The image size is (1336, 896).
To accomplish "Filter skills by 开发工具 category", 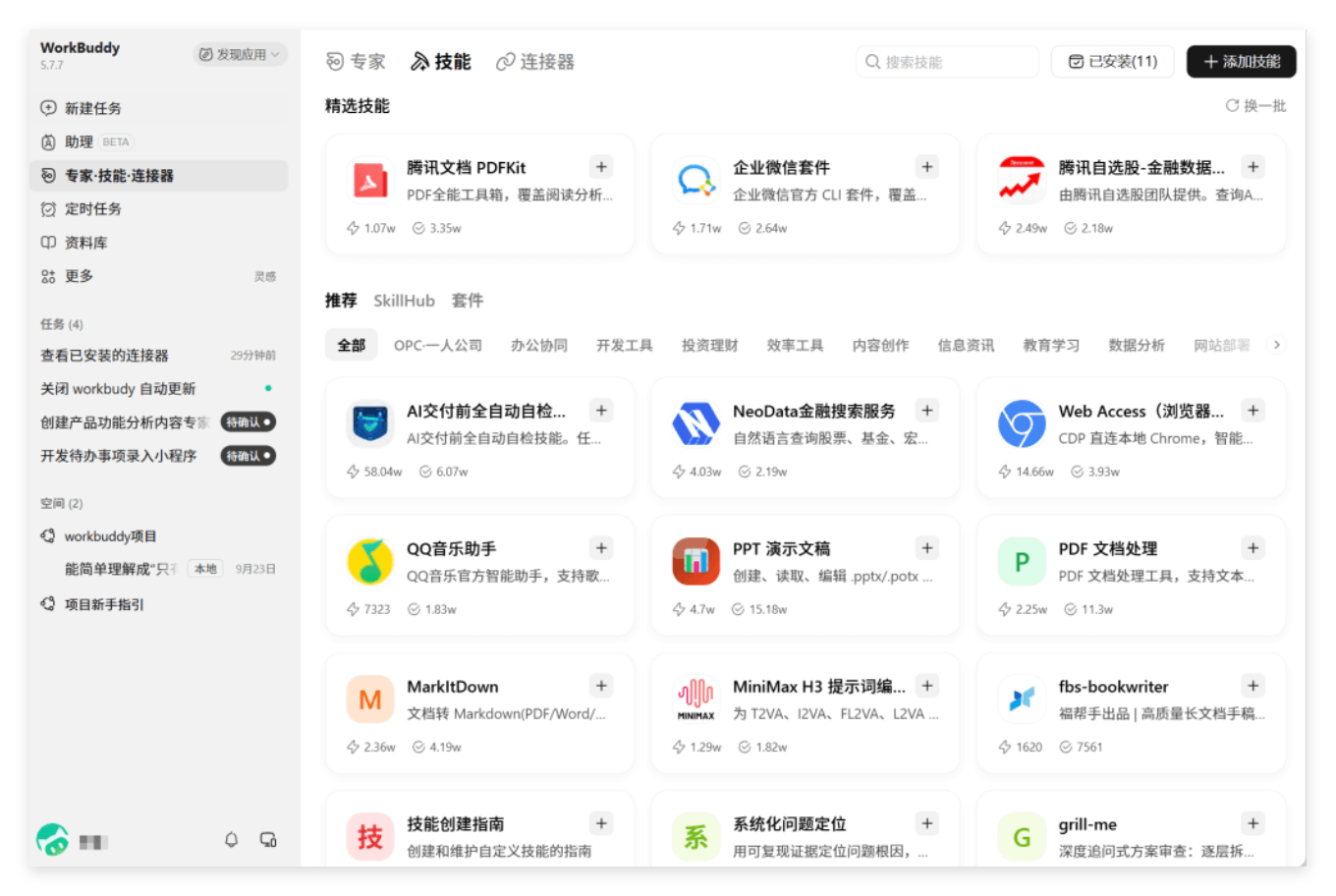I will click(x=624, y=345).
